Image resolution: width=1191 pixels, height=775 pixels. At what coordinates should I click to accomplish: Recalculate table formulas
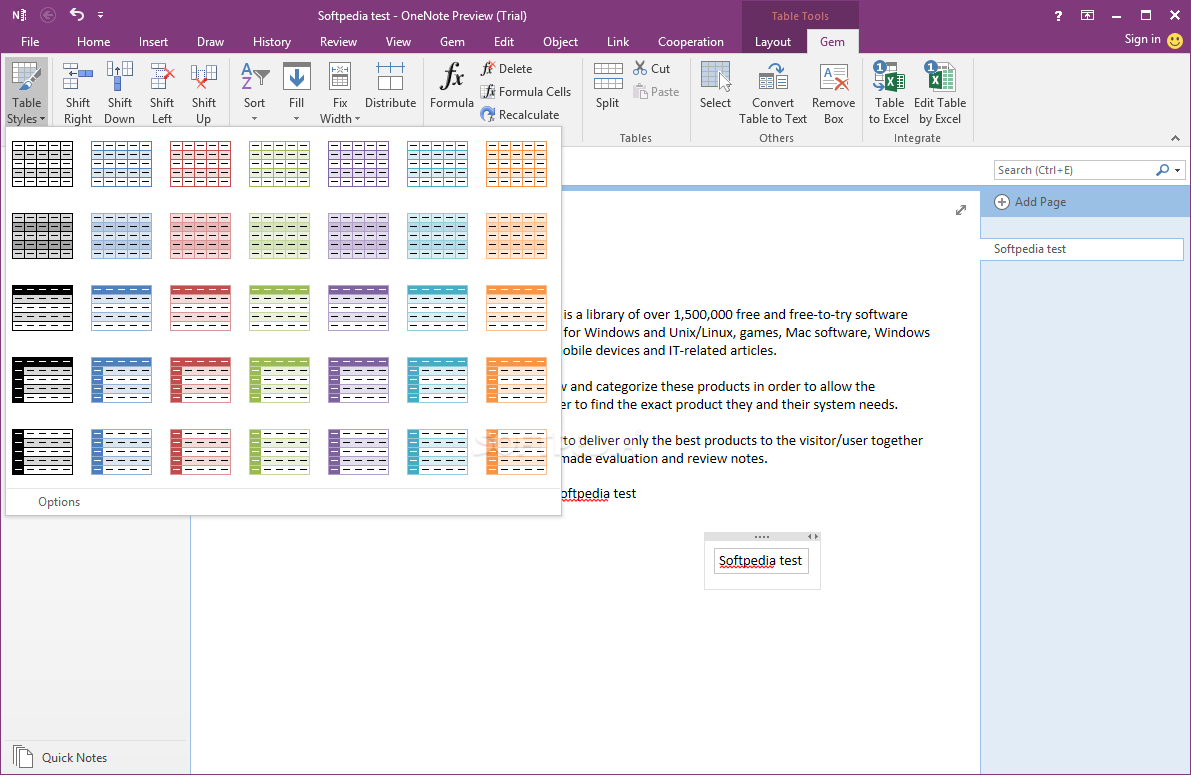point(520,115)
